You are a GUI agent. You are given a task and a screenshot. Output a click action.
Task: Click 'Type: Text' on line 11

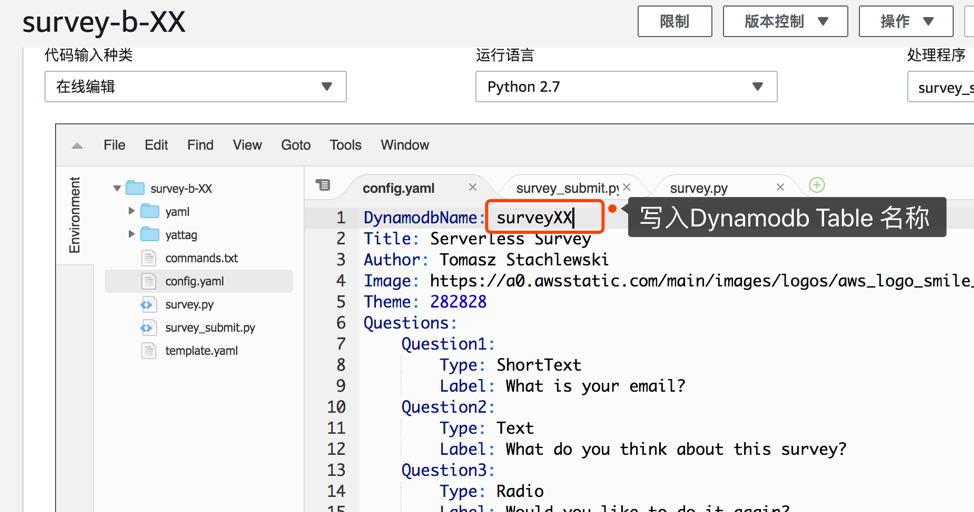pos(486,429)
